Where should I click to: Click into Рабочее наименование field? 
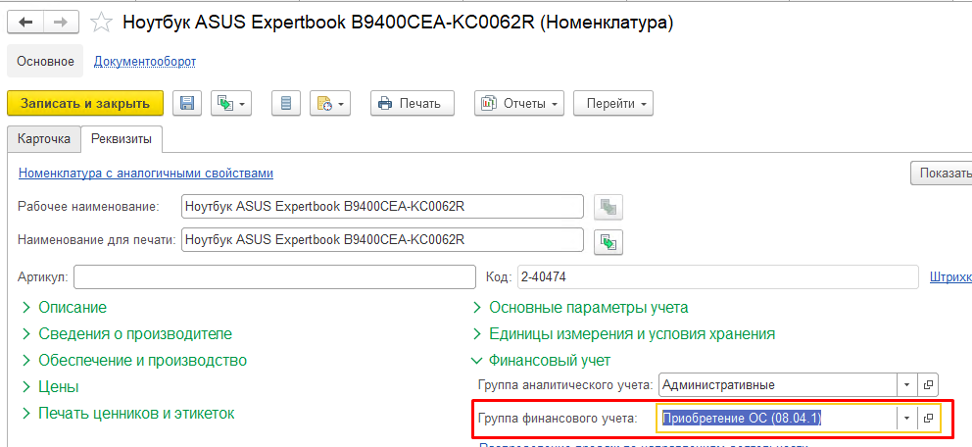[382, 207]
